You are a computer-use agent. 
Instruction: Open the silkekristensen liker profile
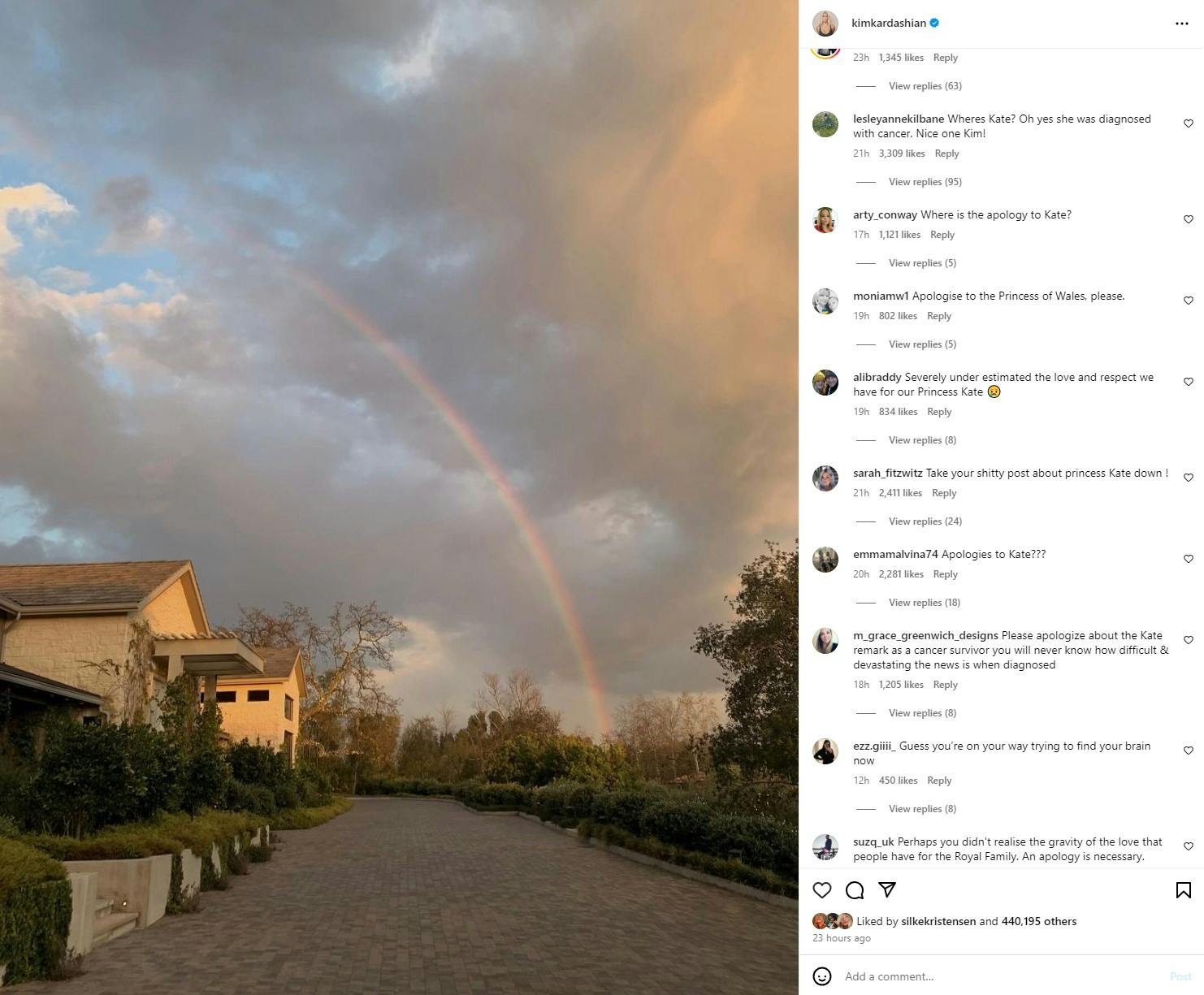click(938, 921)
